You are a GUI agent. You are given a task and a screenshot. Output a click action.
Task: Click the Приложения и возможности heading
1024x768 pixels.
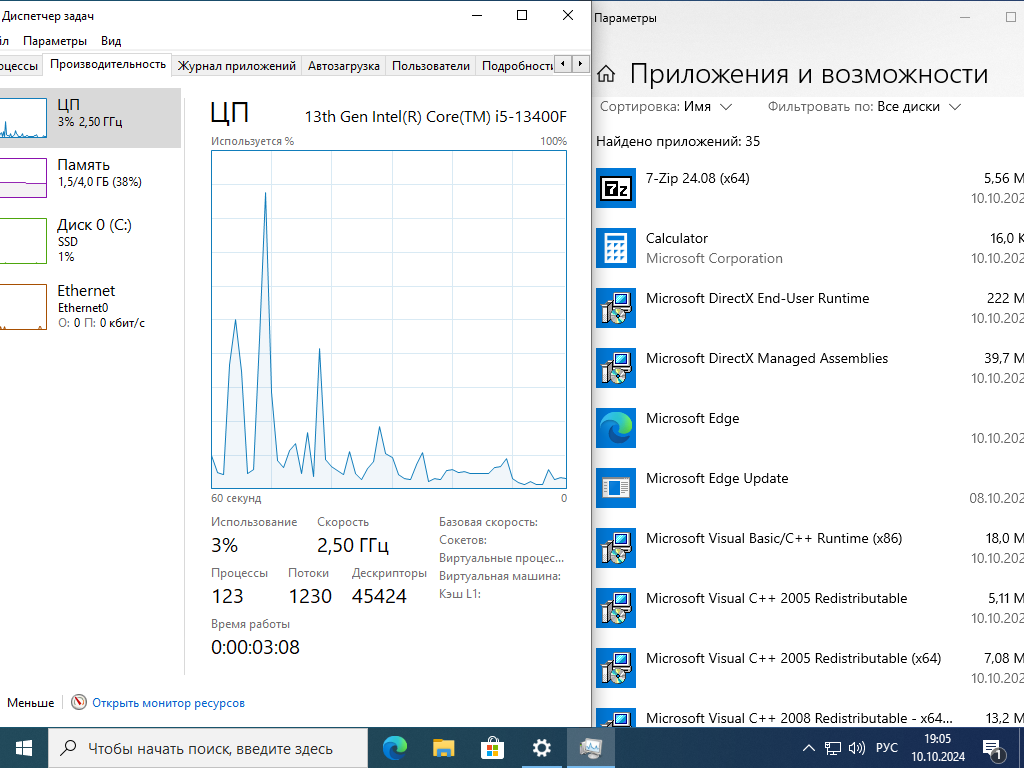[808, 74]
